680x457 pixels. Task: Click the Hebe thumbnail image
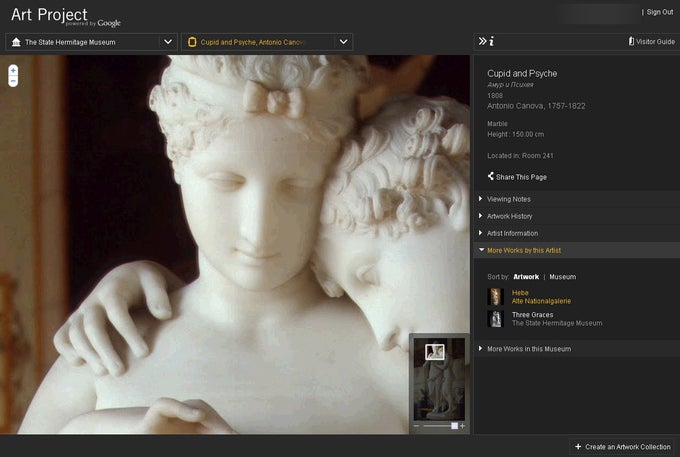(495, 297)
